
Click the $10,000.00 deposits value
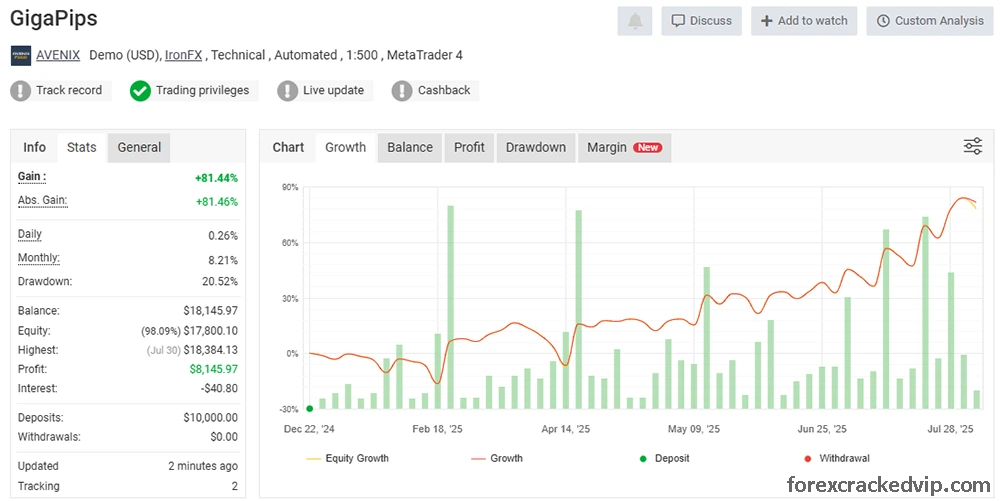click(x=210, y=418)
